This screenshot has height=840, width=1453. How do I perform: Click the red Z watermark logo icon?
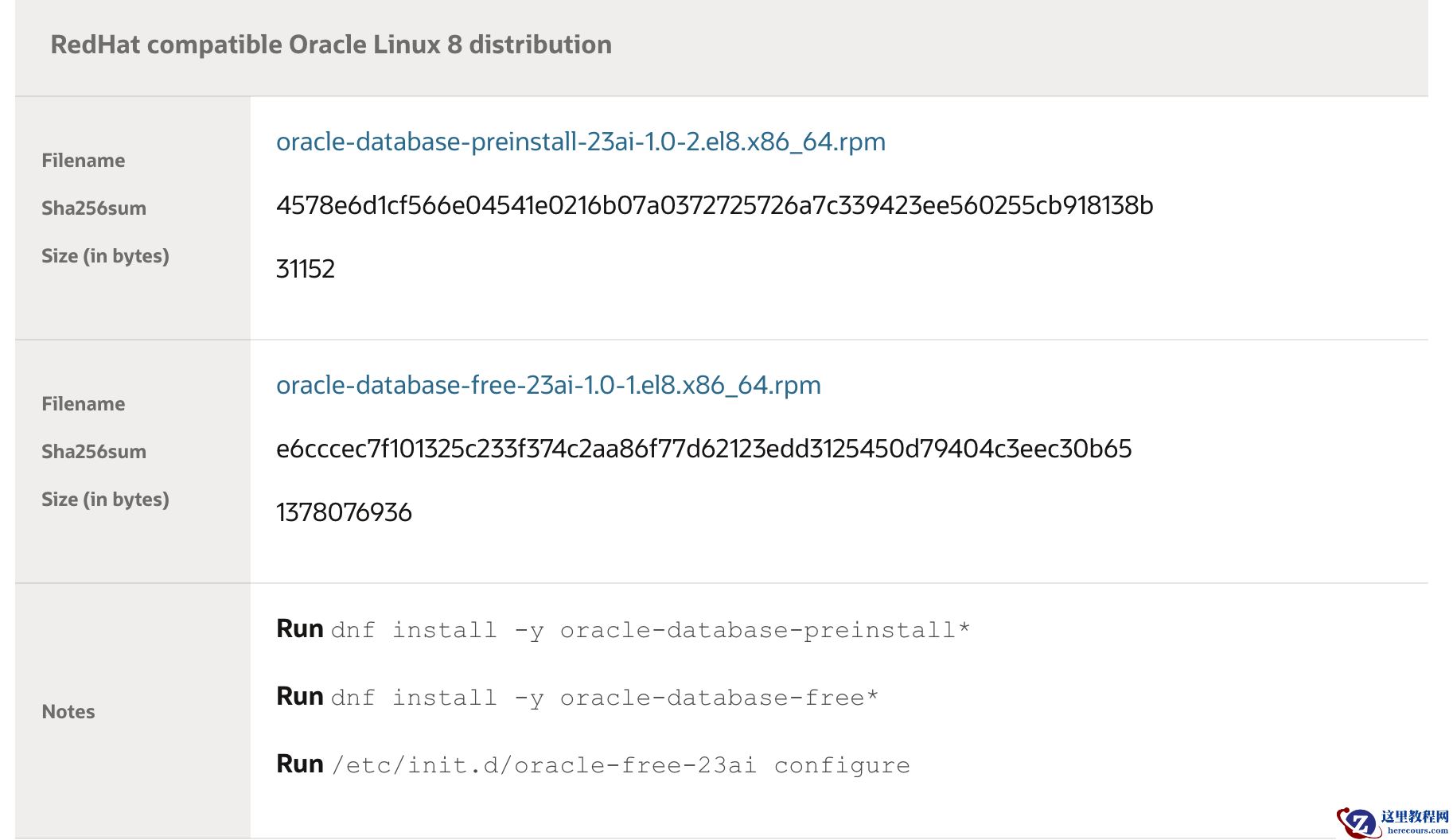click(1358, 822)
